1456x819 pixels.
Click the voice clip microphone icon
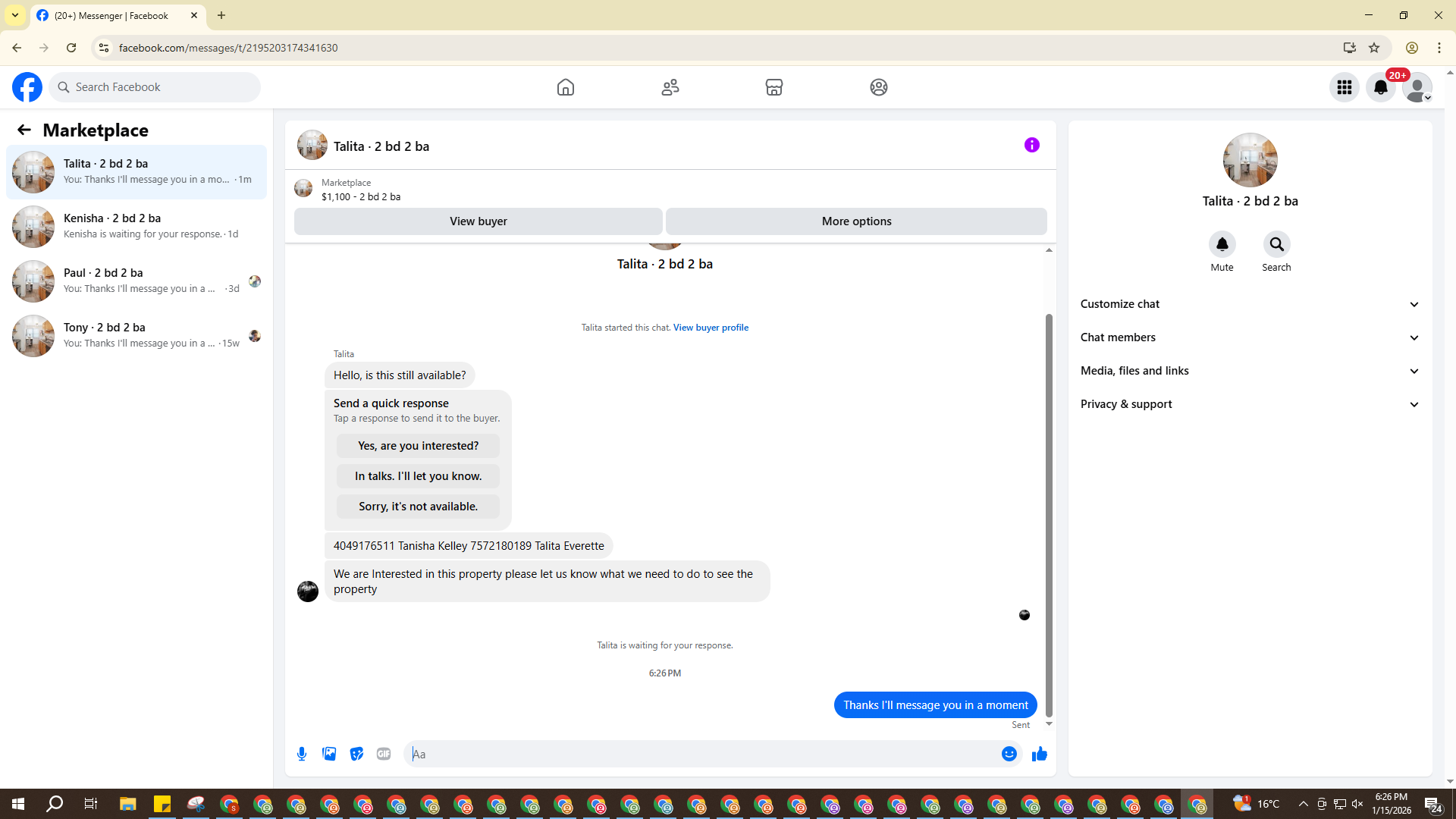[x=302, y=754]
